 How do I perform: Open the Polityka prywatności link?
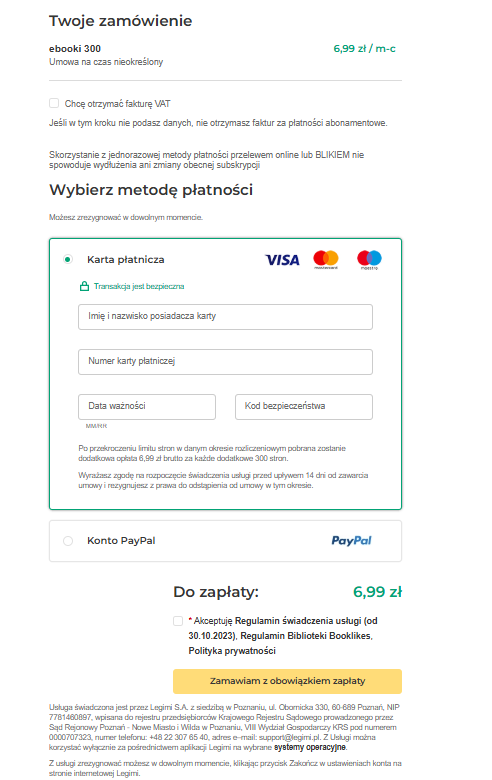pos(232,651)
